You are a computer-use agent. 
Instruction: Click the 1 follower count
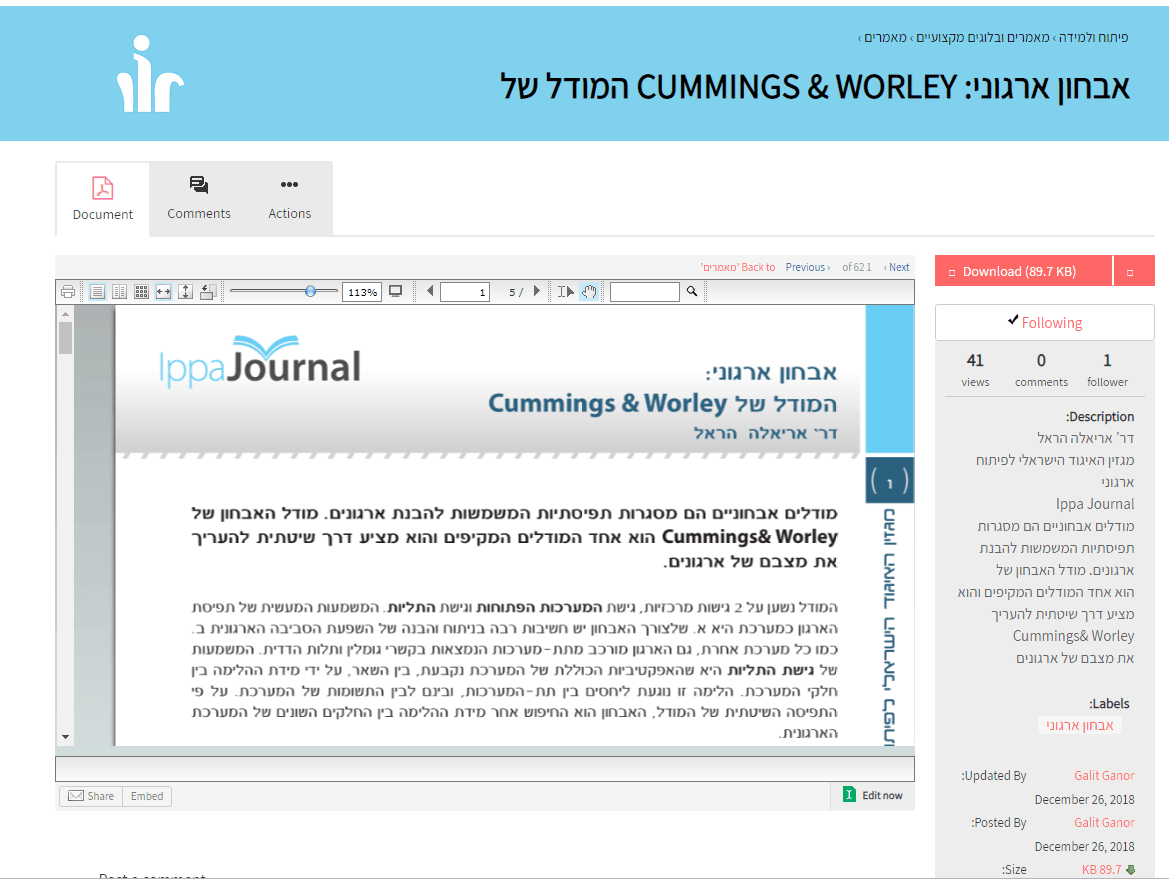tap(1107, 361)
